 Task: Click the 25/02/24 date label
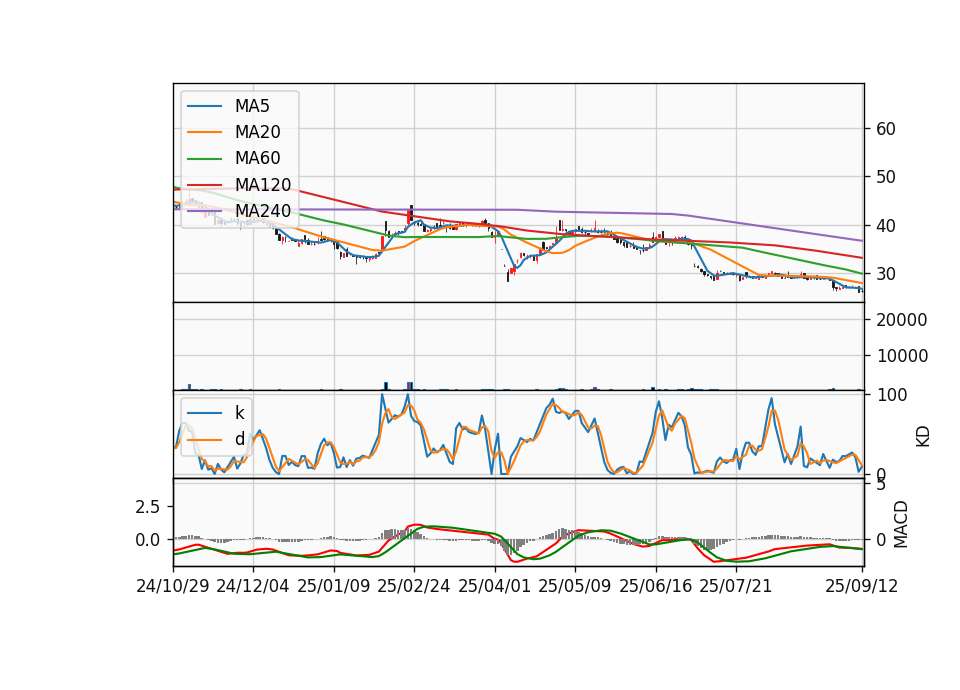pos(413,586)
